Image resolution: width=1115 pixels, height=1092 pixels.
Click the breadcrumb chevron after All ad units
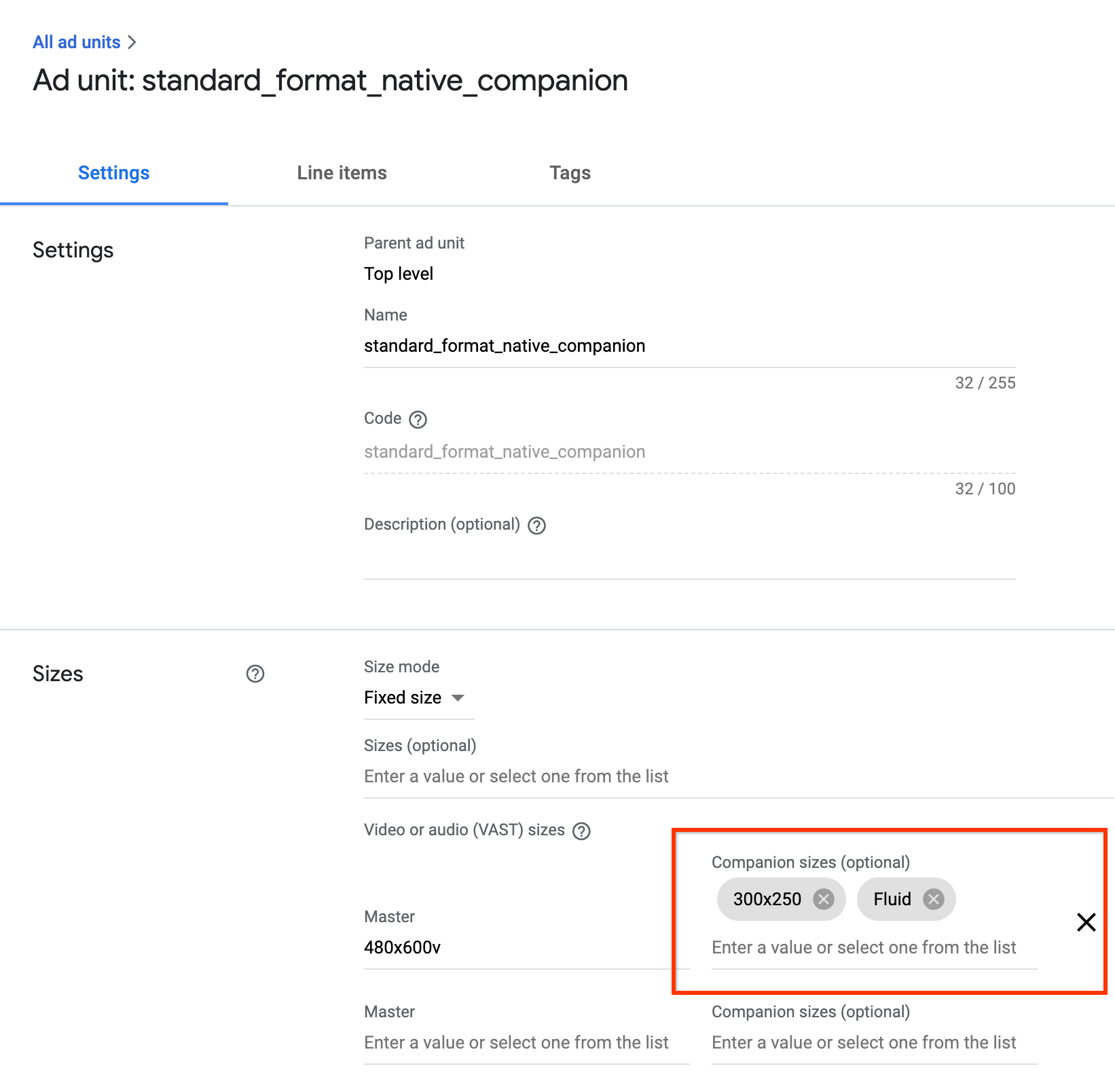click(x=133, y=41)
